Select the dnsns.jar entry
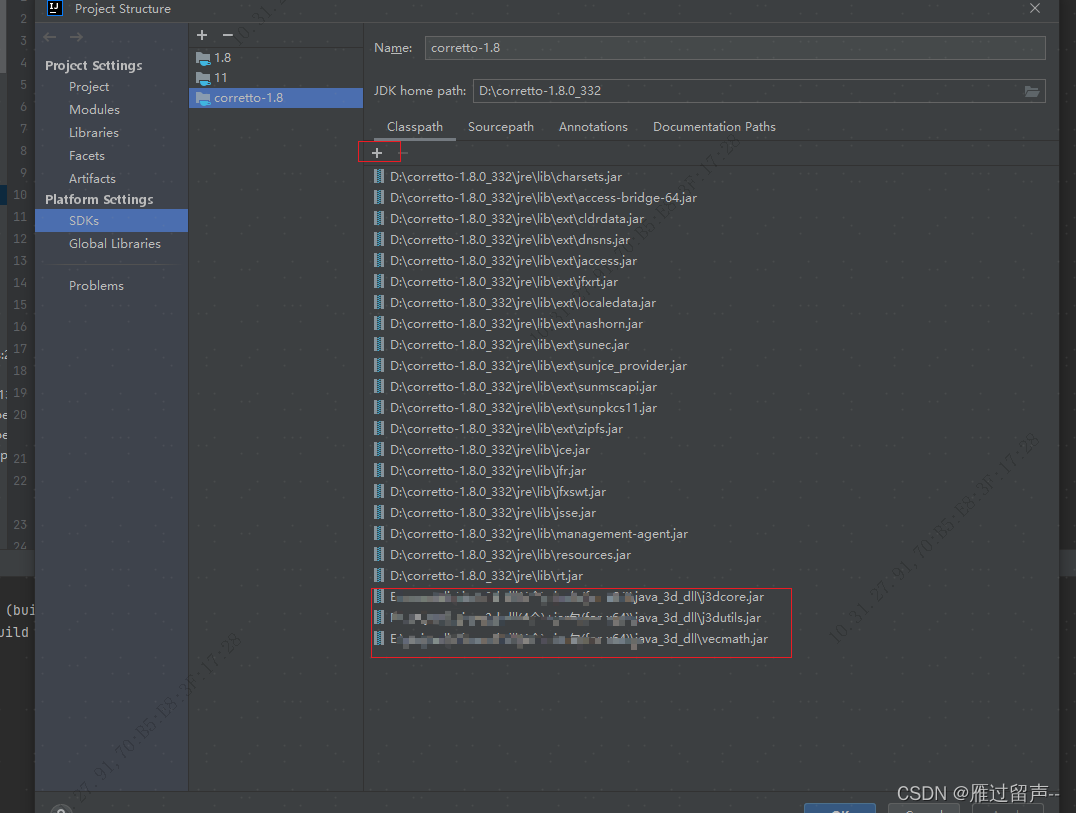The image size is (1076, 813). point(711,239)
